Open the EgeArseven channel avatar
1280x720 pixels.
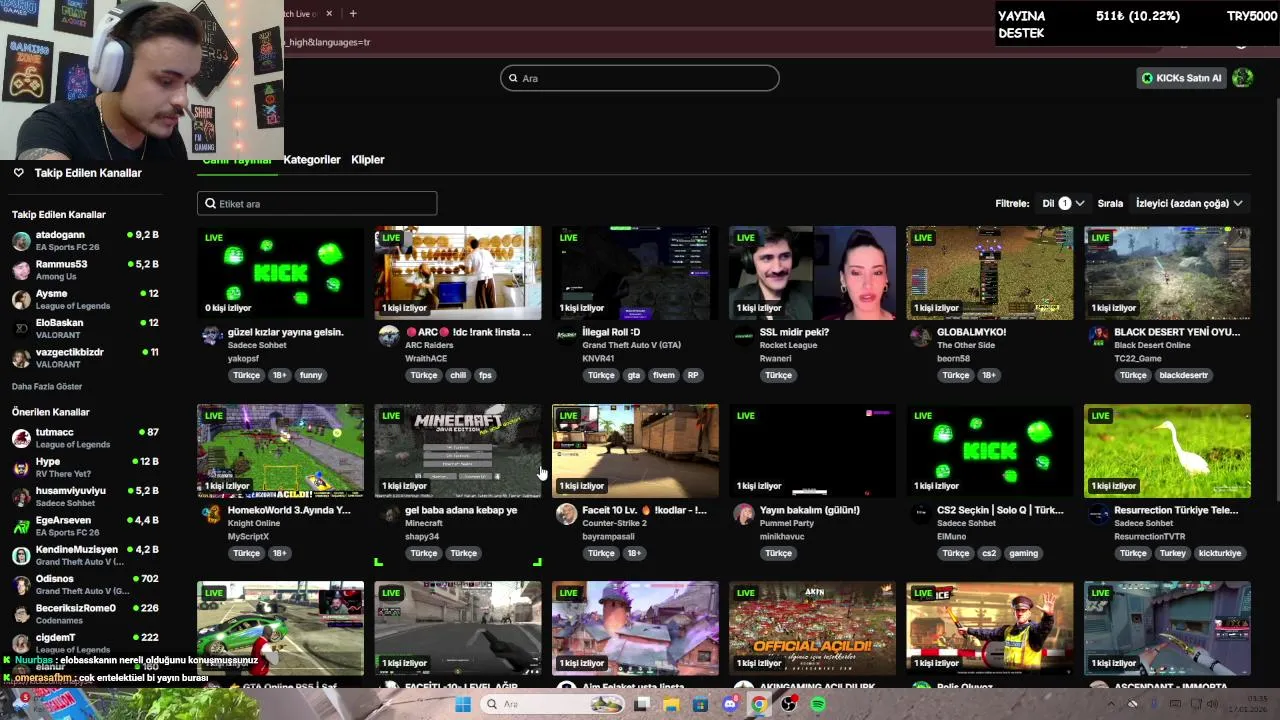coord(21,526)
